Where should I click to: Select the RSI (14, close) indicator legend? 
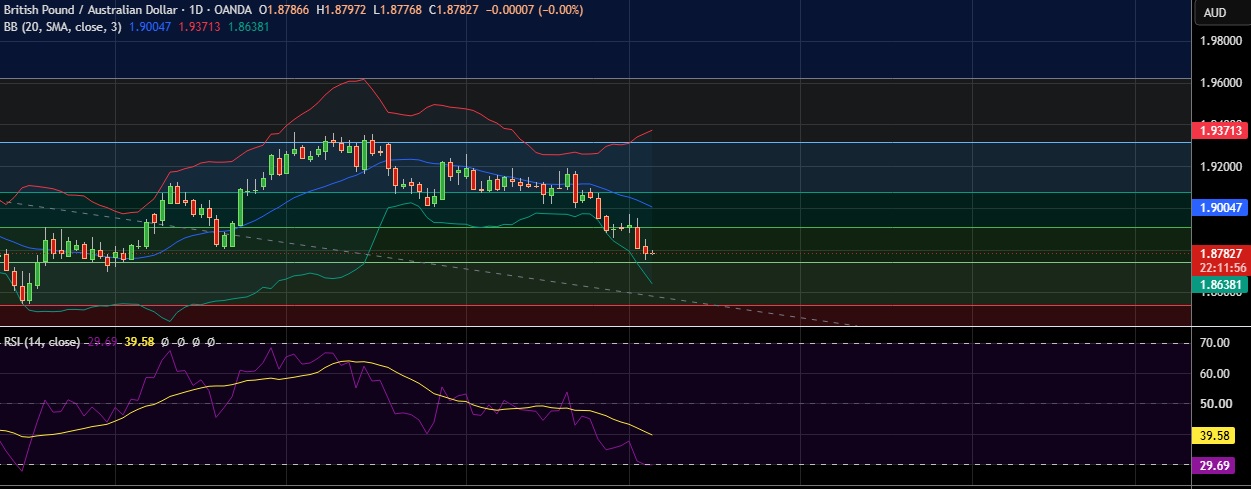pos(42,342)
